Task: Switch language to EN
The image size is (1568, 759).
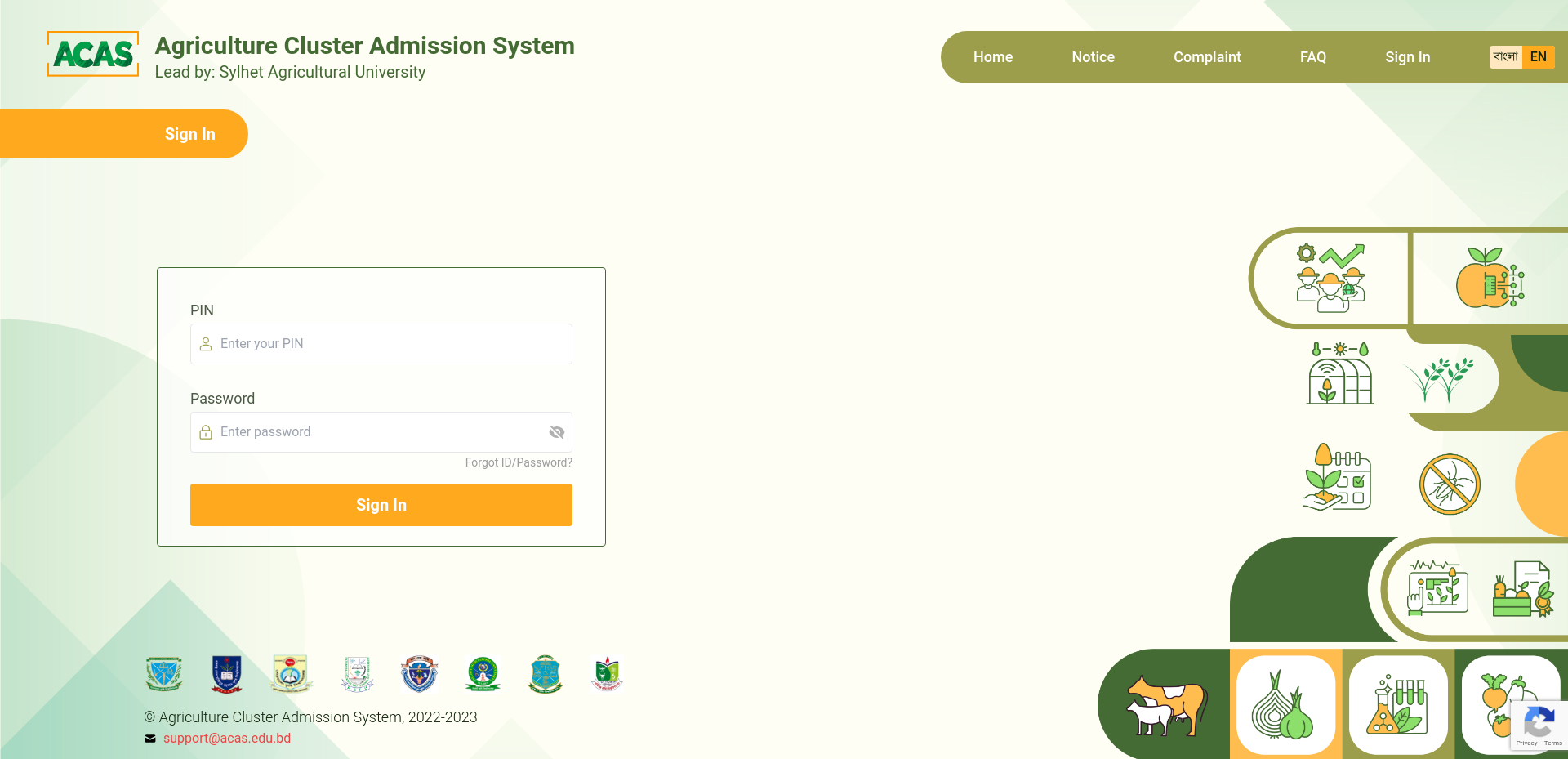Action: [x=1539, y=57]
